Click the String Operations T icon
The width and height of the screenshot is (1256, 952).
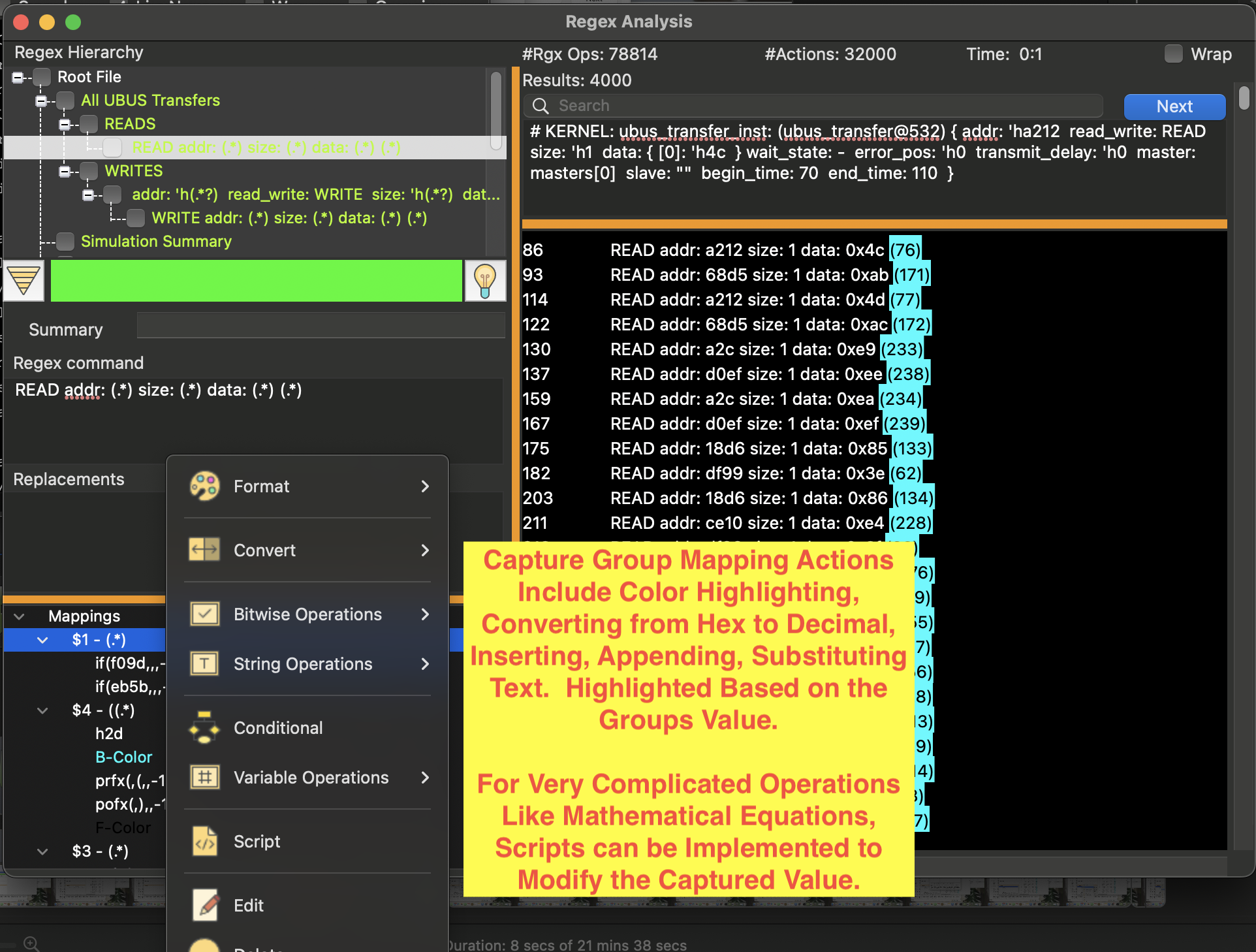point(204,664)
